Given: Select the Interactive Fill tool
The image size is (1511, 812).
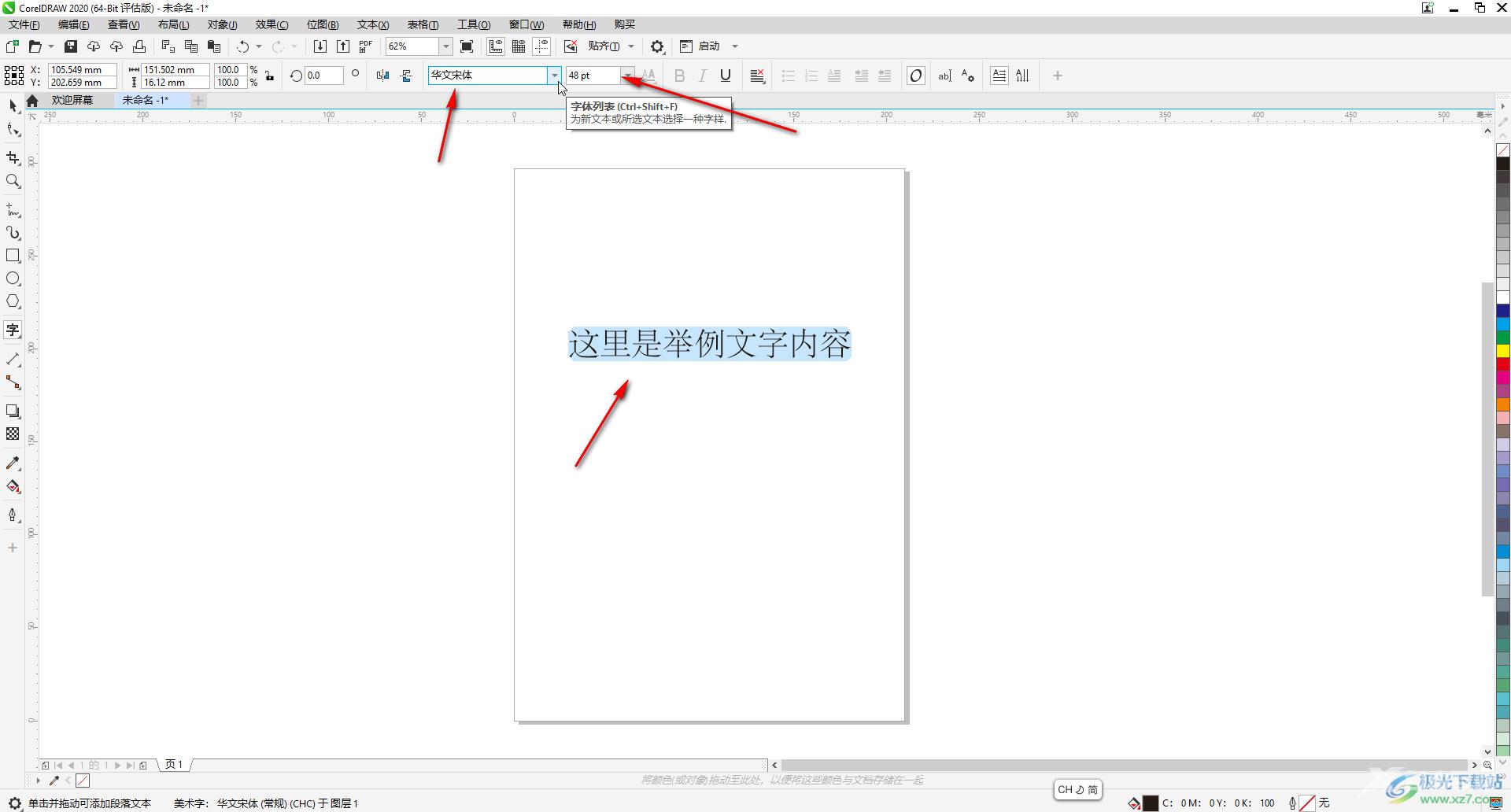Looking at the screenshot, I should click(13, 486).
